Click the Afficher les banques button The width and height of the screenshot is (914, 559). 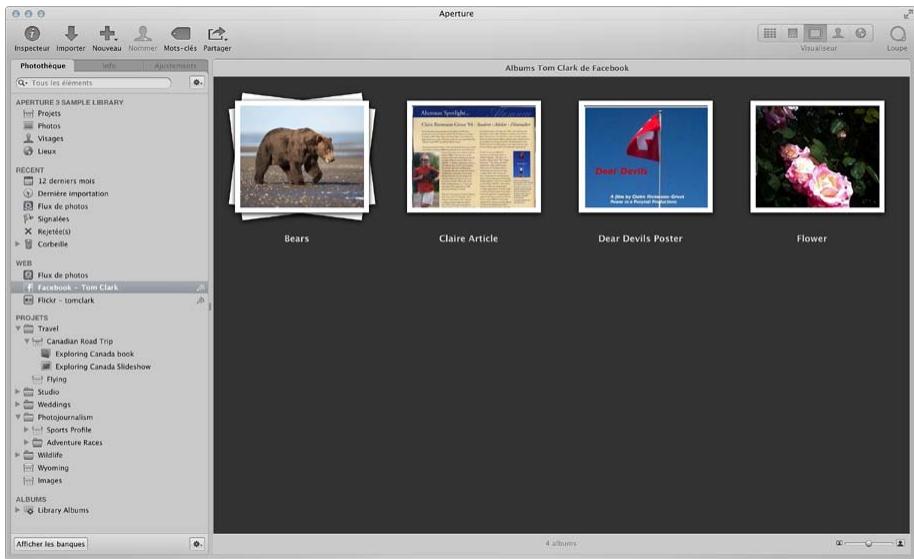click(x=51, y=544)
